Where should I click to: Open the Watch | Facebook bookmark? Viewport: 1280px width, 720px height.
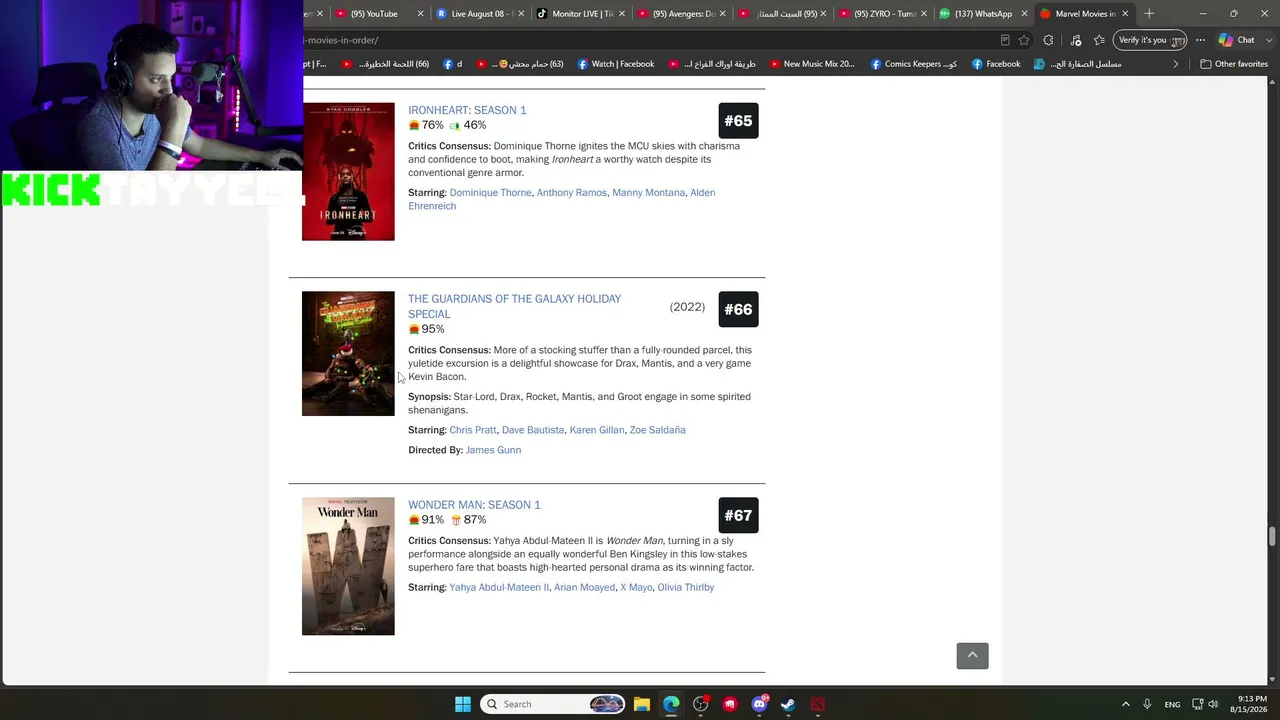click(615, 64)
